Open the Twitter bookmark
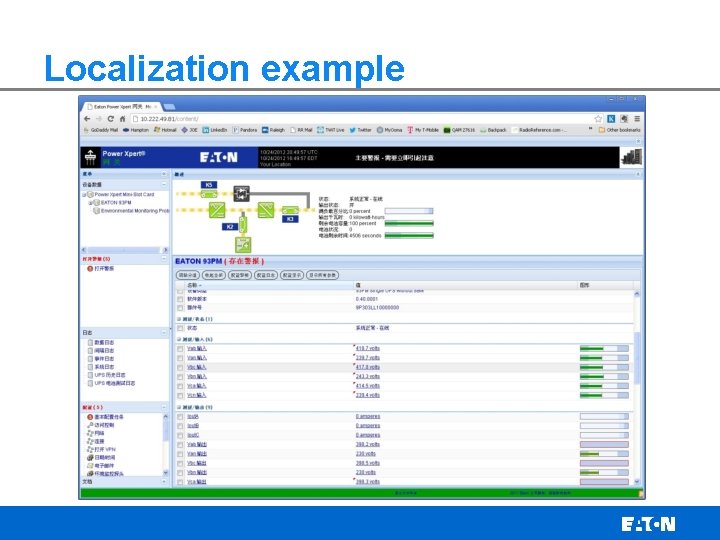Image resolution: width=720 pixels, height=540 pixels. [360, 130]
